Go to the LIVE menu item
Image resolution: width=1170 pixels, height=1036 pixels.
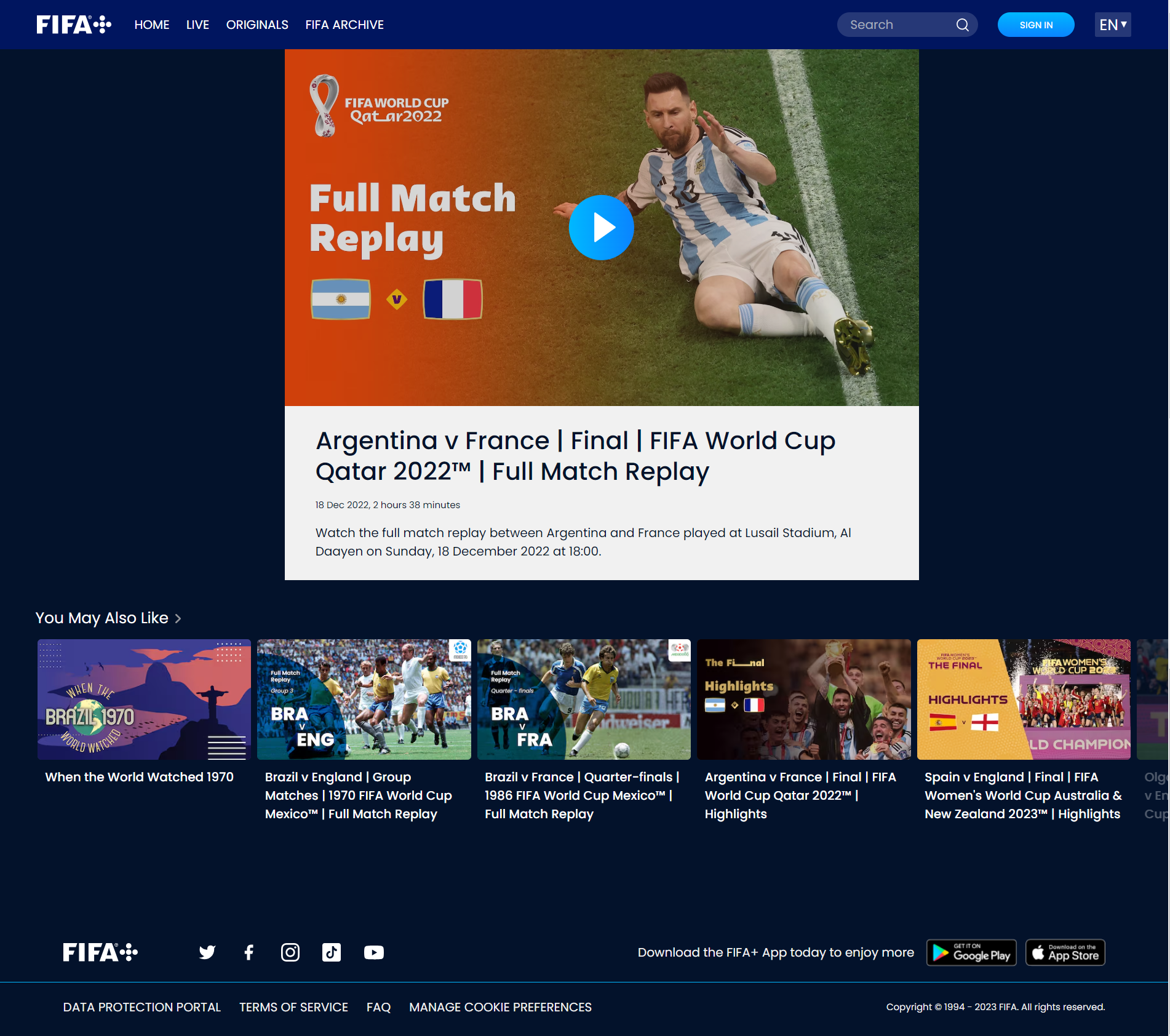coord(197,25)
